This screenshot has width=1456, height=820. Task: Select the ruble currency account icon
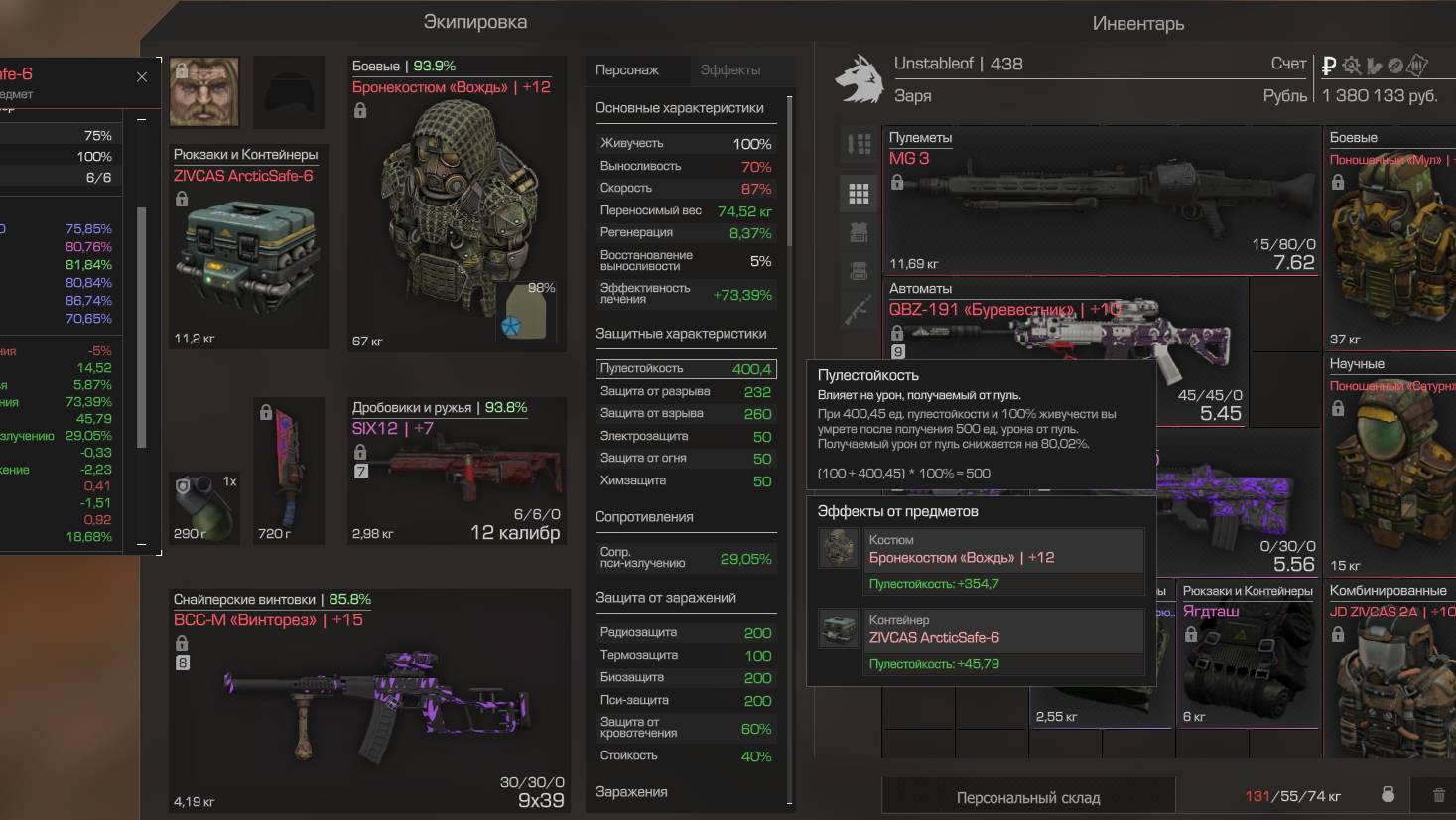(x=1329, y=66)
